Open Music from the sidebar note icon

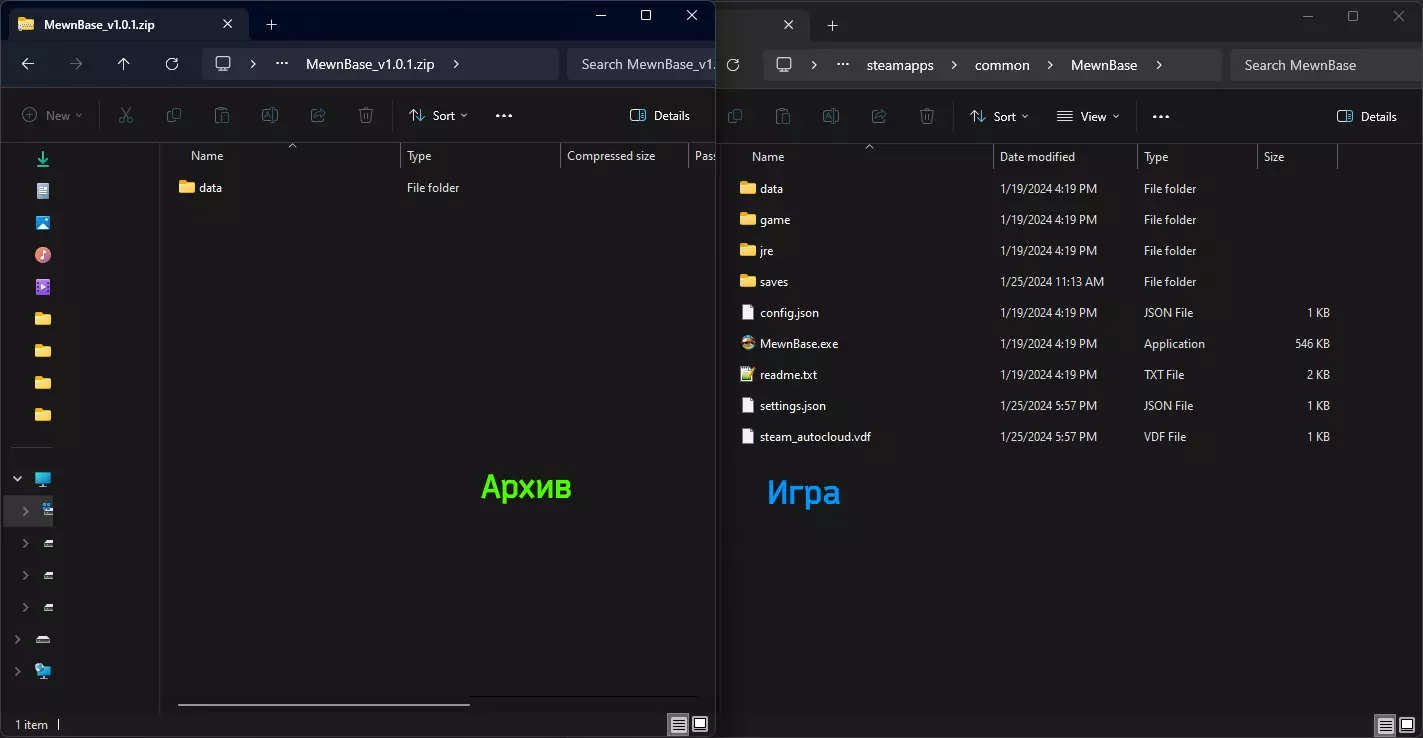click(43, 255)
